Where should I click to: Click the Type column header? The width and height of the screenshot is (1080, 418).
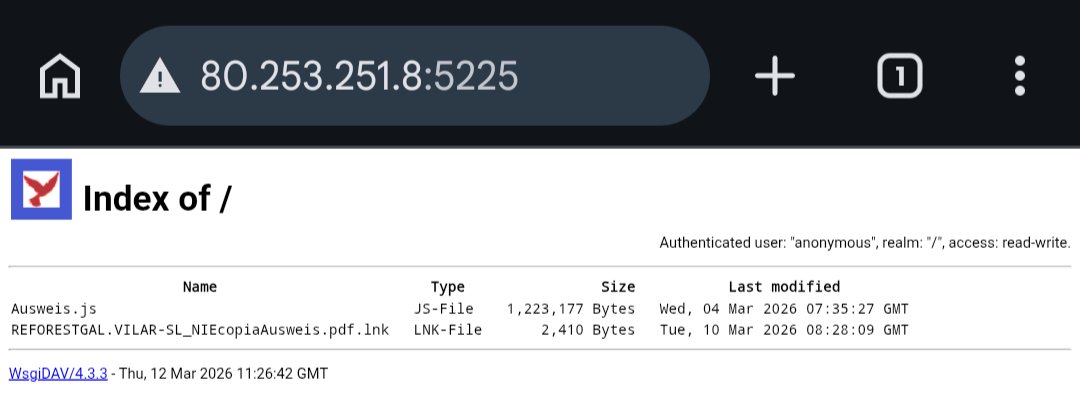pyautogui.click(x=447, y=287)
